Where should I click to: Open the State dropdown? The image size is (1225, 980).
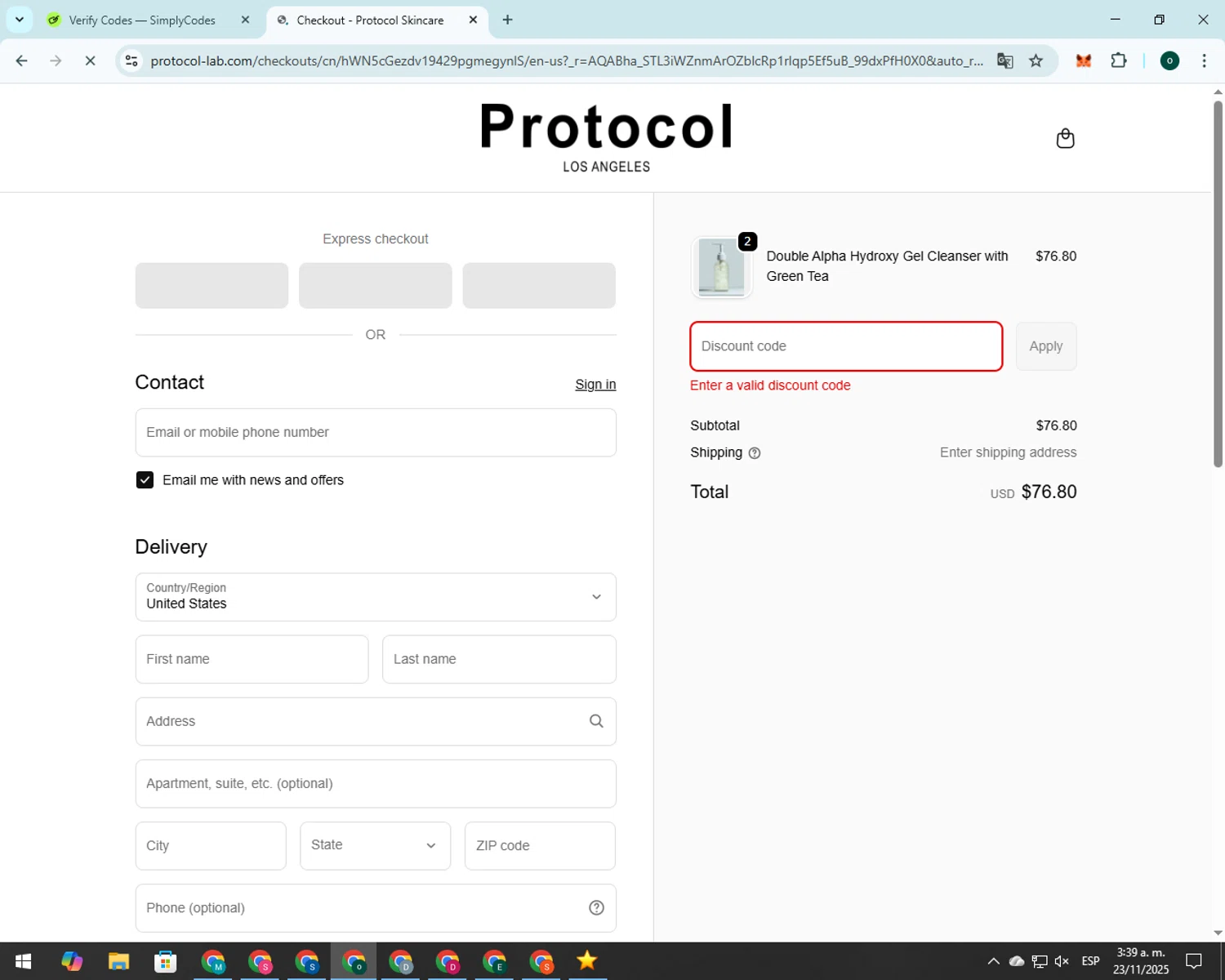point(375,845)
